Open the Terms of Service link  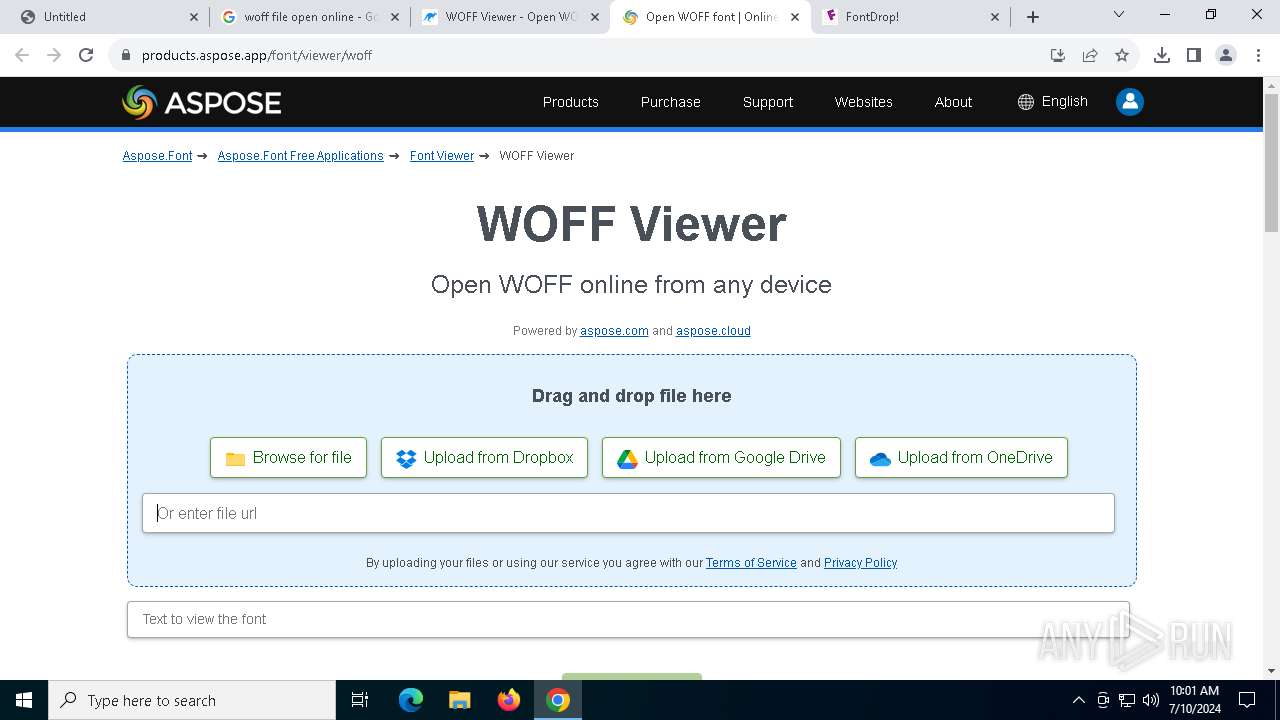[751, 563]
